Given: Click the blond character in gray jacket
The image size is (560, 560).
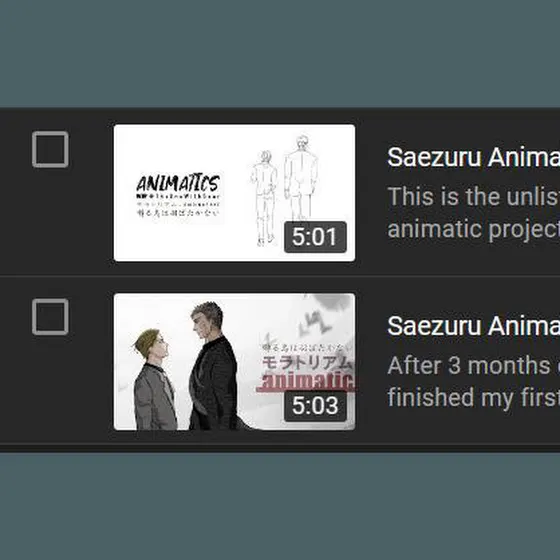Looking at the screenshot, I should tap(154, 379).
